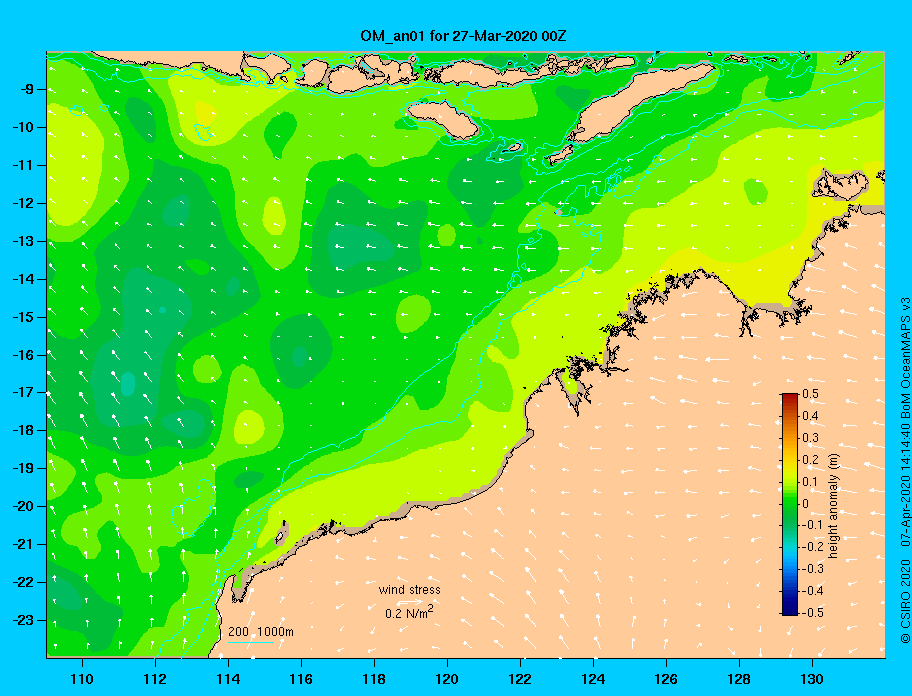
Task: Click Melville Island near the right edge
Action: (840, 184)
